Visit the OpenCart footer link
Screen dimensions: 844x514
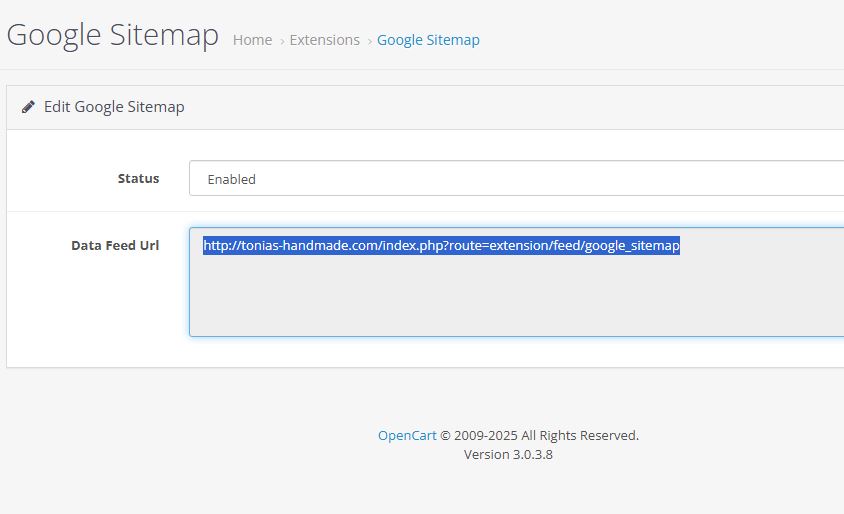pos(407,435)
